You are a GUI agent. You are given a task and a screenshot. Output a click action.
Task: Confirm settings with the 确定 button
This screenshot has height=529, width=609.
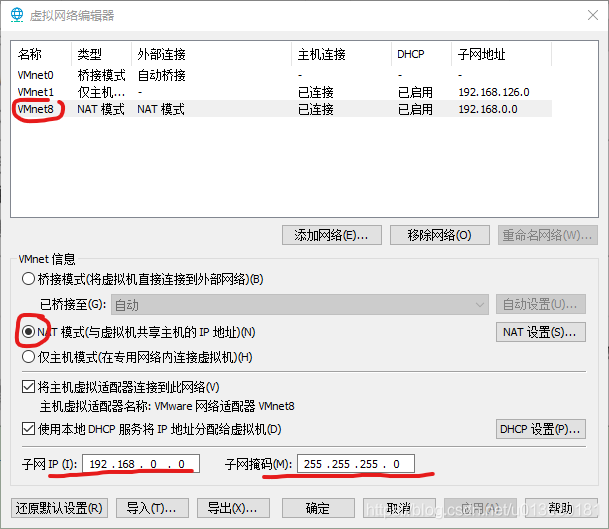(317, 508)
